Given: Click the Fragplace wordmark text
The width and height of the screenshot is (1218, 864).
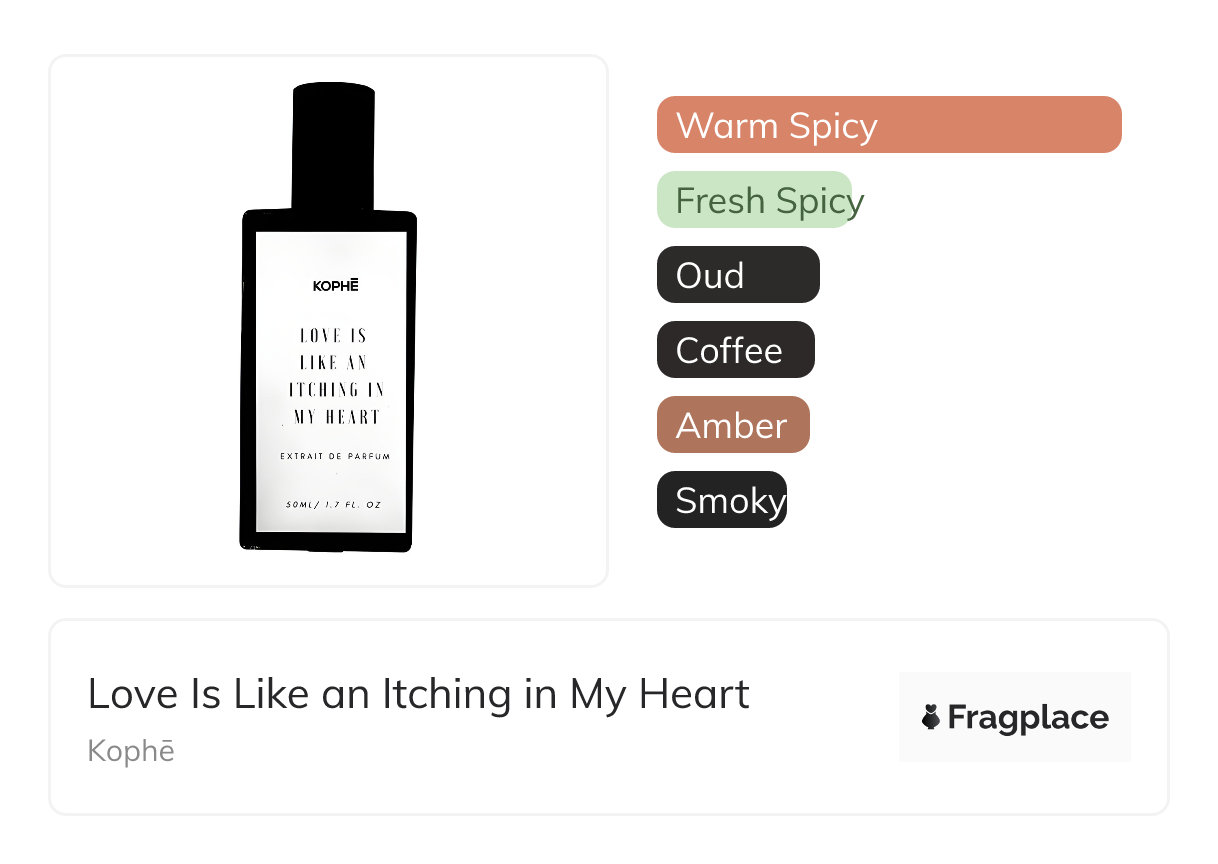Looking at the screenshot, I should click(x=1028, y=717).
